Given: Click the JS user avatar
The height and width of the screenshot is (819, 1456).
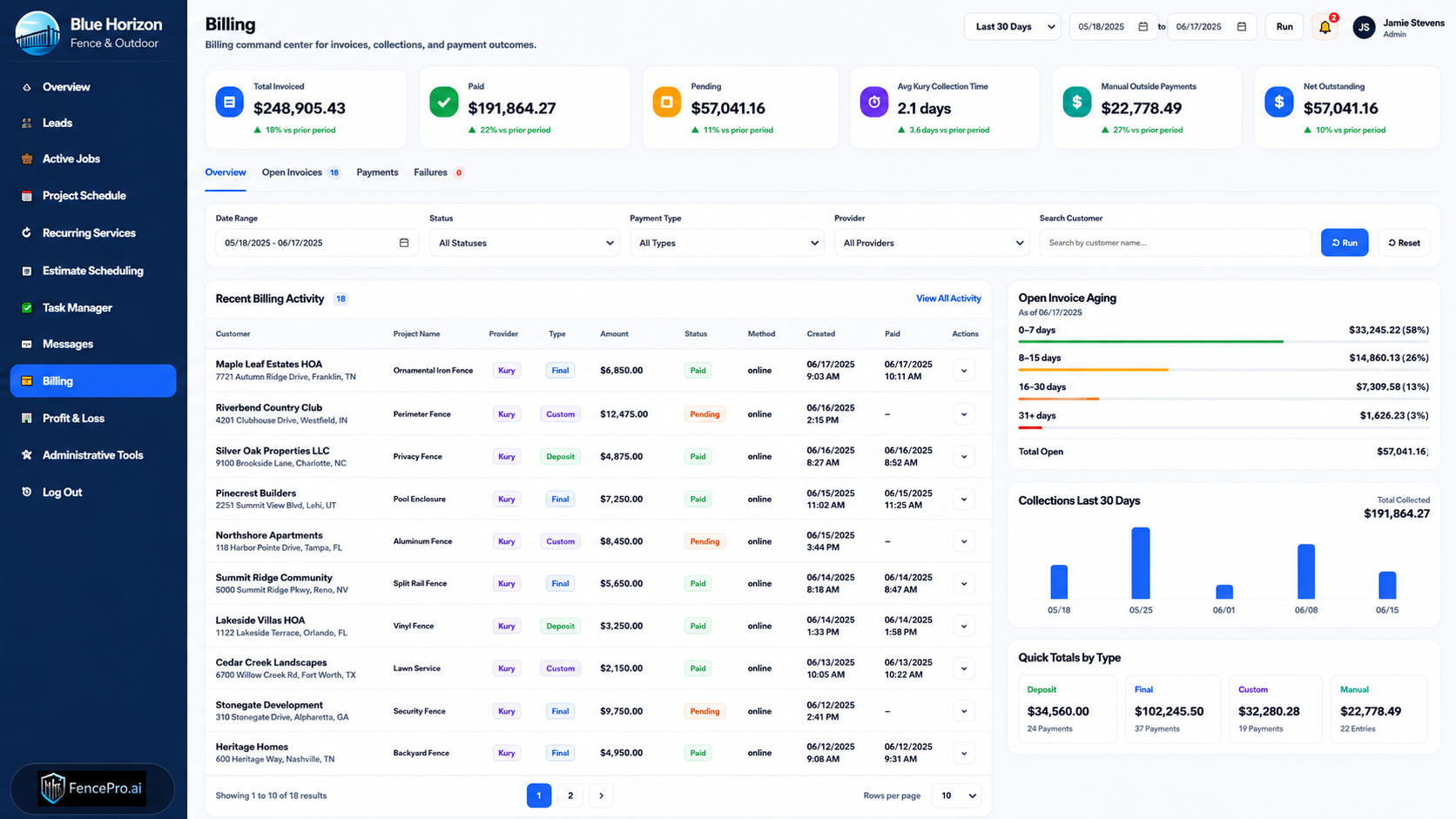Looking at the screenshot, I should (x=1364, y=27).
